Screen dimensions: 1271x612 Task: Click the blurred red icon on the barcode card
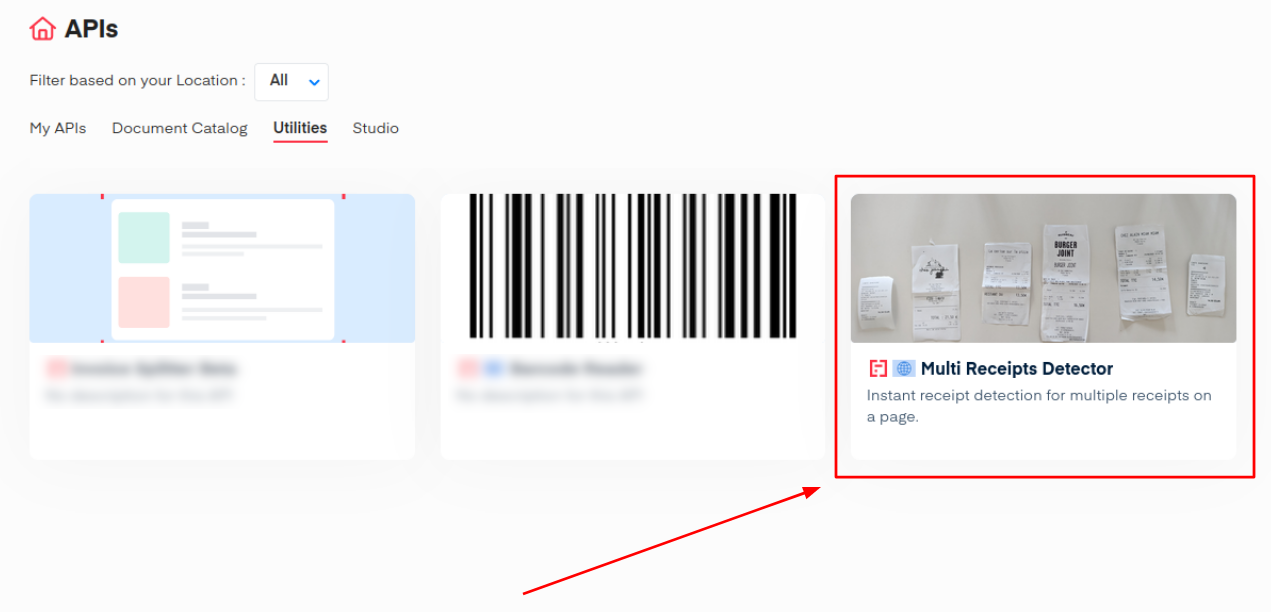[x=467, y=369]
